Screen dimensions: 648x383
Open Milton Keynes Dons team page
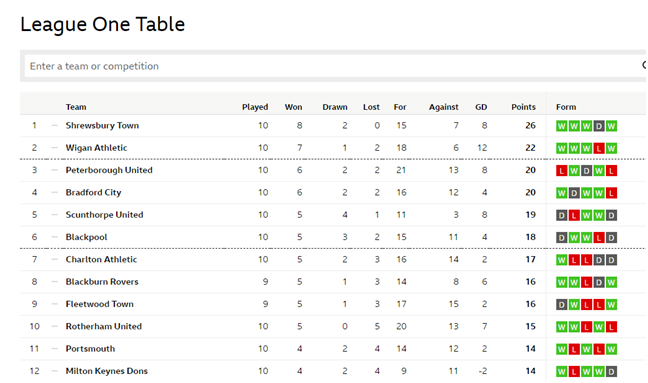click(x=107, y=371)
